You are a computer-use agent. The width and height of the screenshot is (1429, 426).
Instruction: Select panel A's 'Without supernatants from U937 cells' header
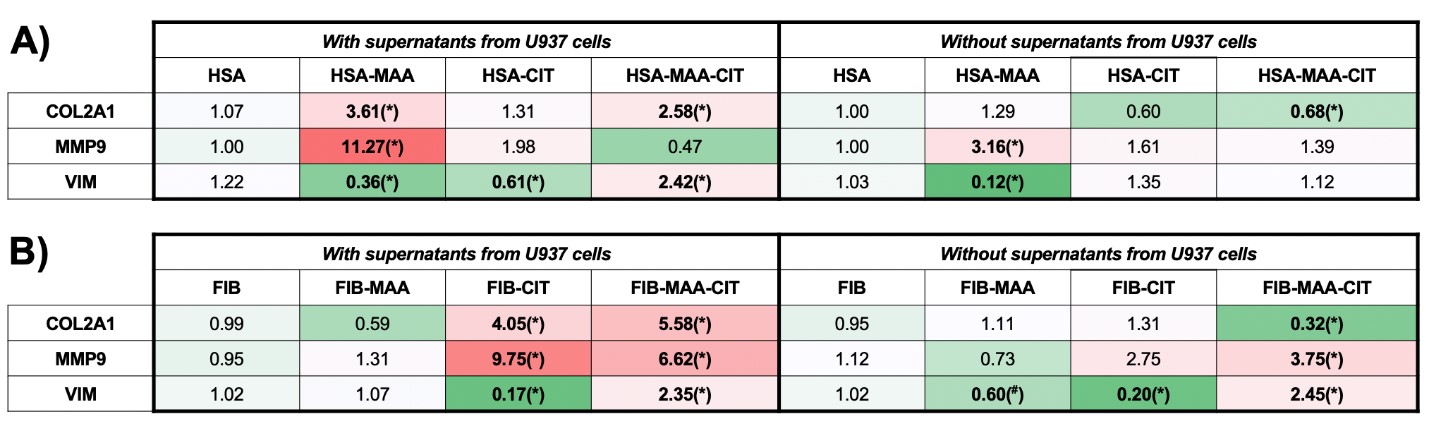click(x=1097, y=41)
